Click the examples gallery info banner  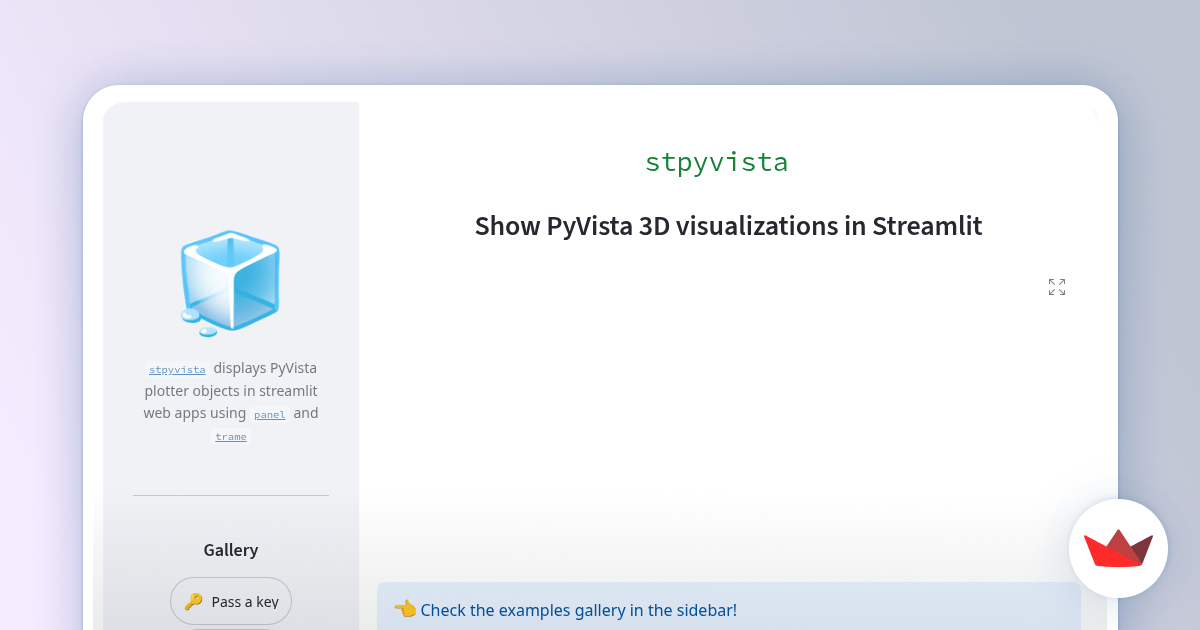tap(728, 609)
